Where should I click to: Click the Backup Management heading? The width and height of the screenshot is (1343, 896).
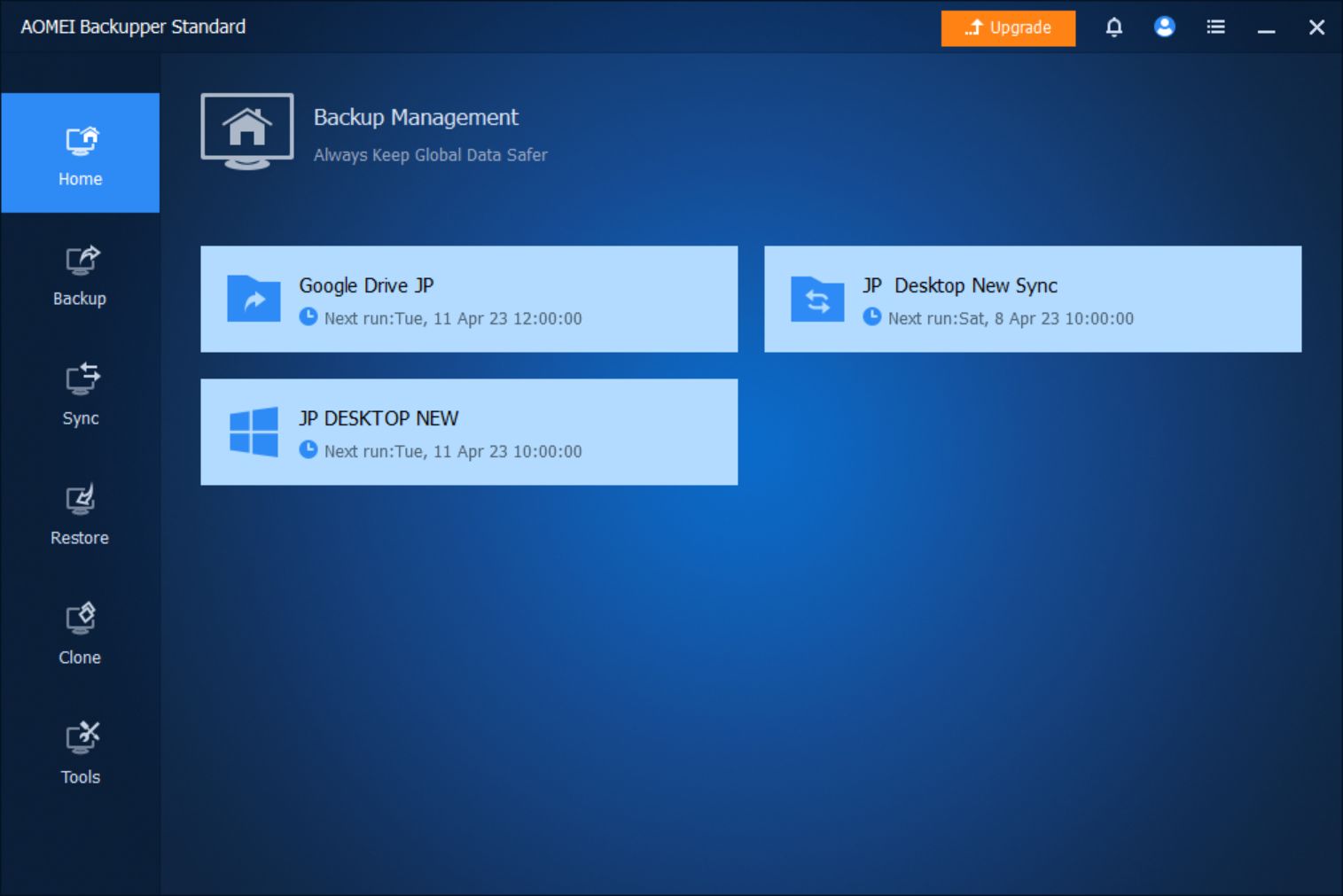[x=416, y=117]
